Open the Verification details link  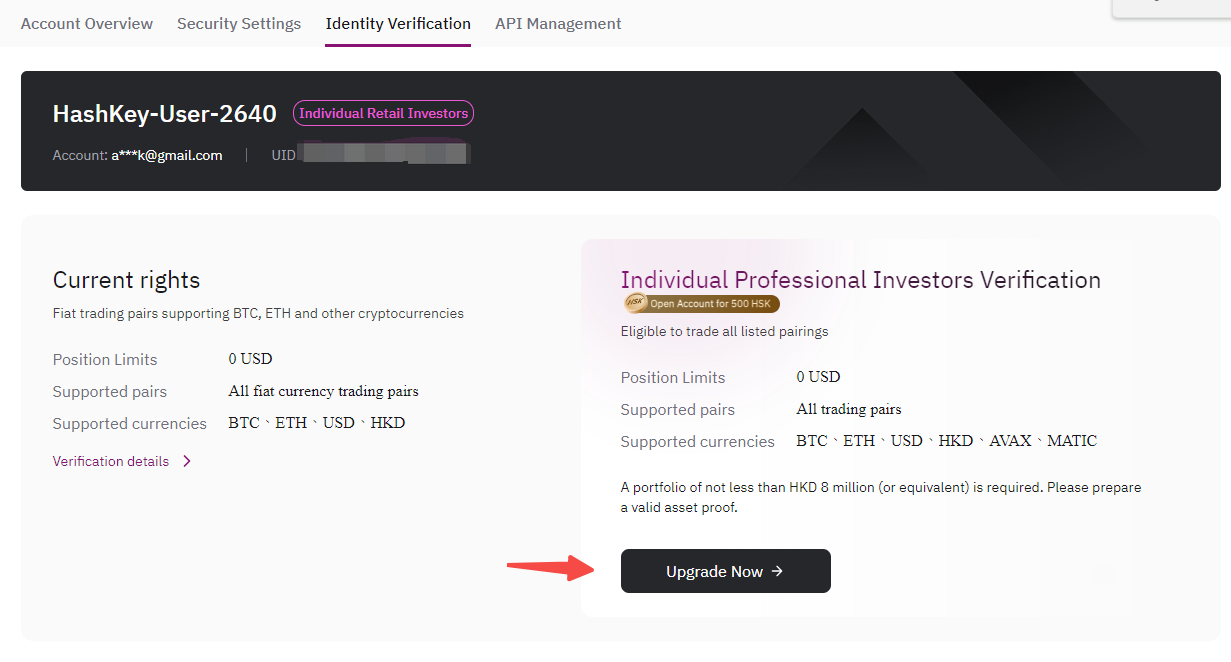pyautogui.click(x=111, y=461)
